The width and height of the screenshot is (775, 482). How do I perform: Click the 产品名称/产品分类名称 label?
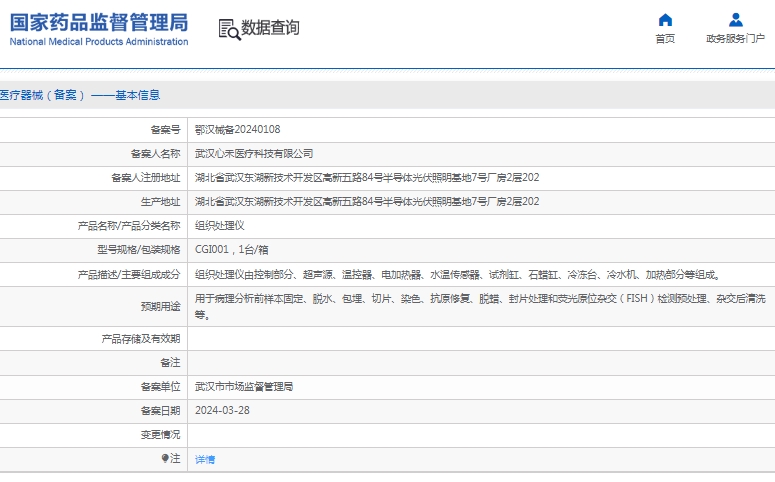click(x=129, y=226)
